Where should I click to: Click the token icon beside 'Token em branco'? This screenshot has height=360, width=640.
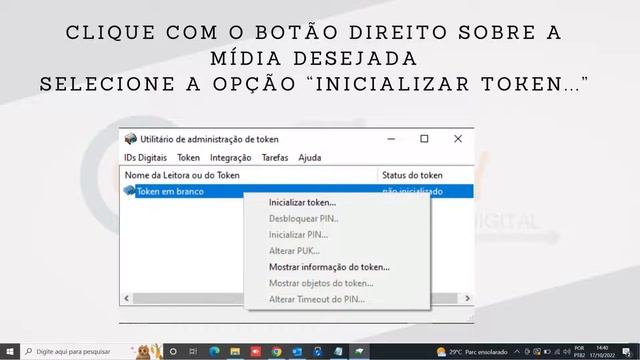click(x=129, y=191)
